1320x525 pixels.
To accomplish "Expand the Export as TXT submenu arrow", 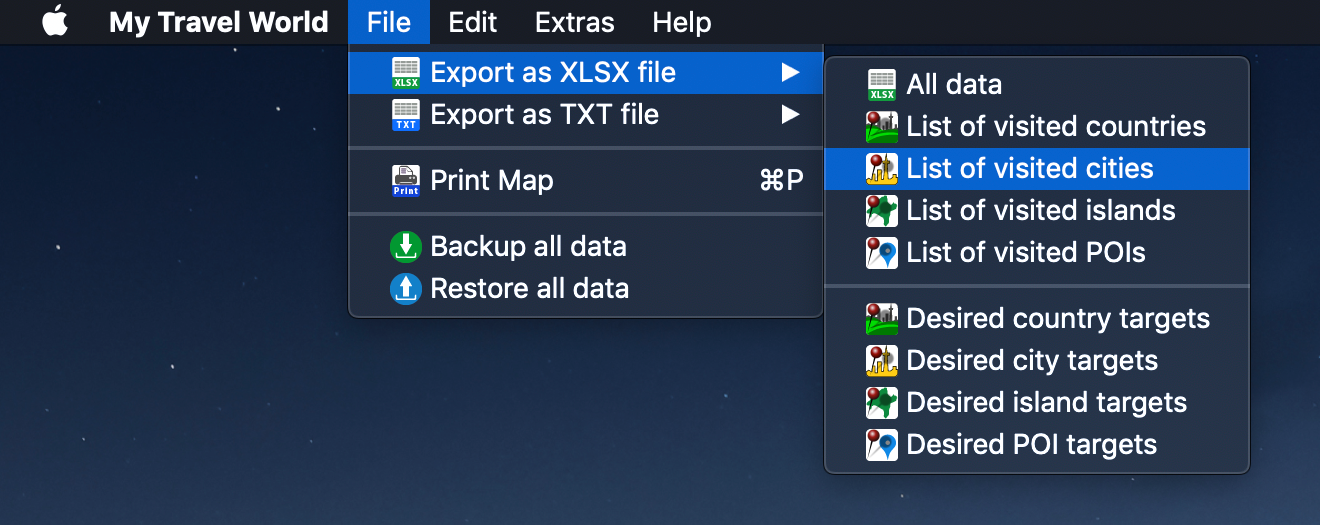I will (x=790, y=115).
